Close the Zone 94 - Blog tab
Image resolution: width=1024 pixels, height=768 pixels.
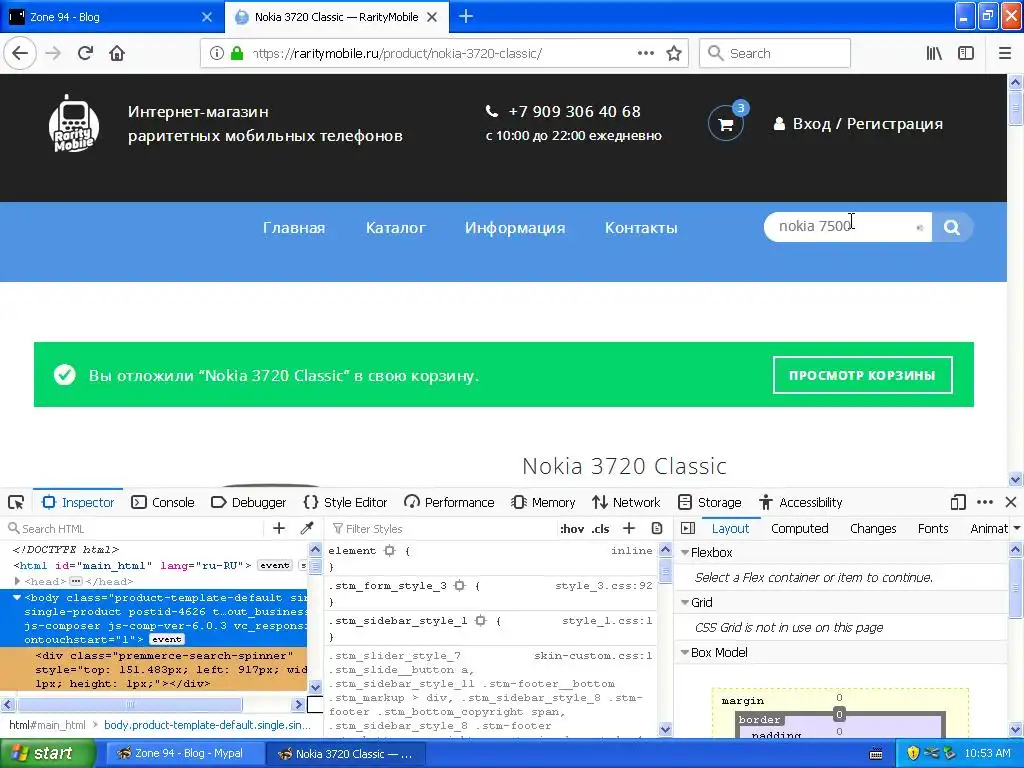[207, 18]
